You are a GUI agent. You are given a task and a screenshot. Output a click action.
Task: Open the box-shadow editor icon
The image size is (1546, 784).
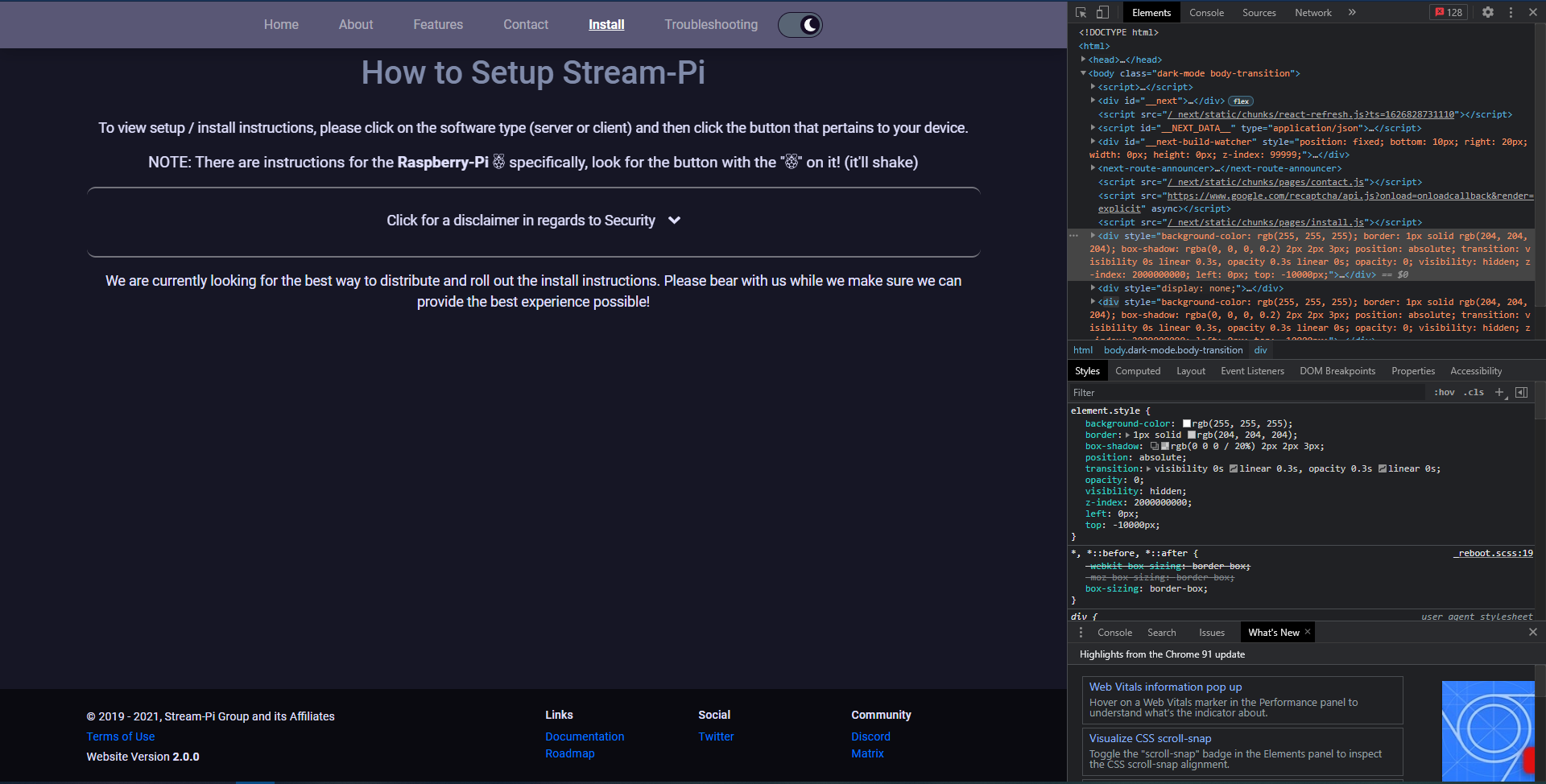[1154, 446]
